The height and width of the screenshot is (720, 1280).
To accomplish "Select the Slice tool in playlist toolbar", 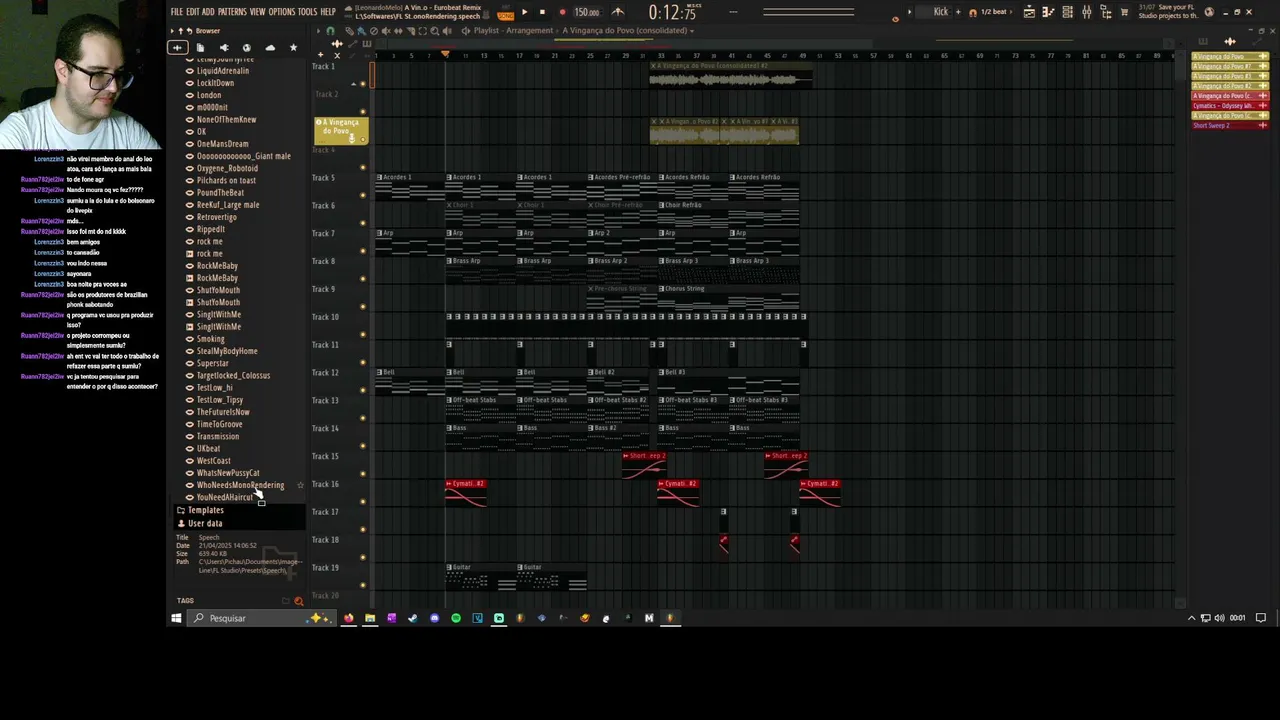I will pos(411,31).
